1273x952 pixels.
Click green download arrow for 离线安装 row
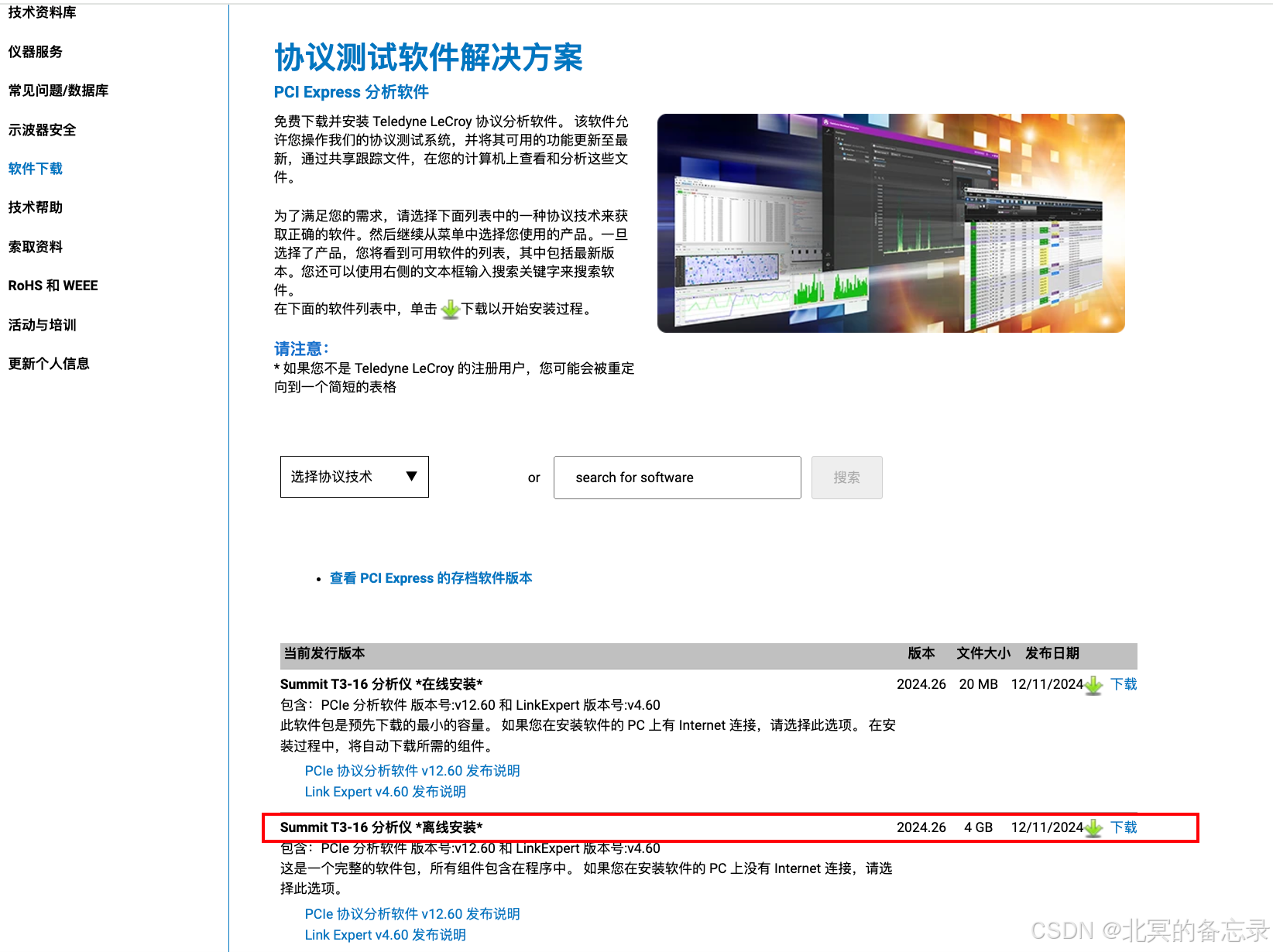[1093, 828]
